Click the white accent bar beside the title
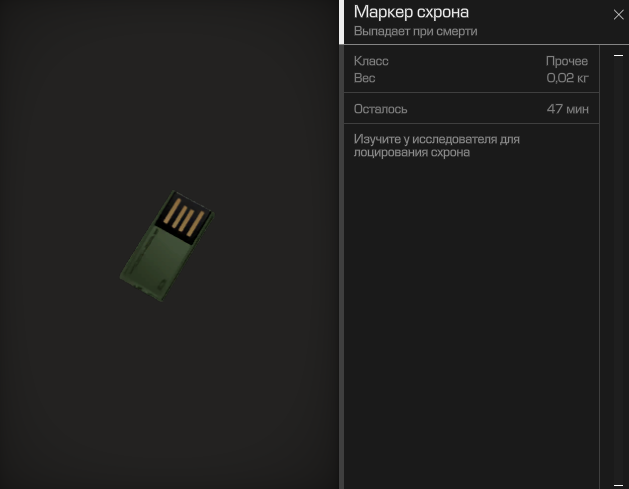Viewport: 629px width, 489px height. click(x=344, y=21)
